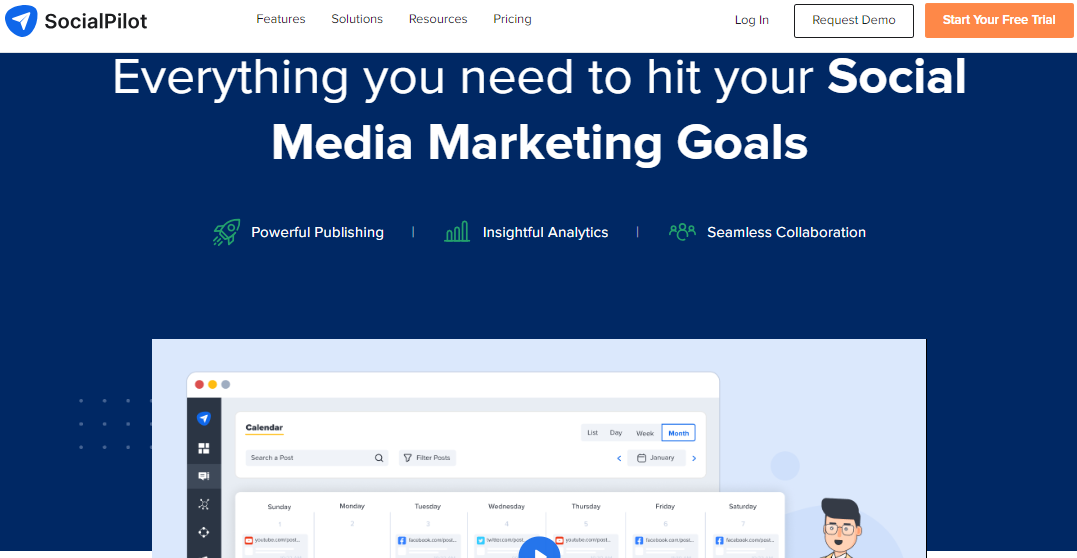Go to the next month with right chevron
Image resolution: width=1077 pixels, height=558 pixels.
click(694, 458)
